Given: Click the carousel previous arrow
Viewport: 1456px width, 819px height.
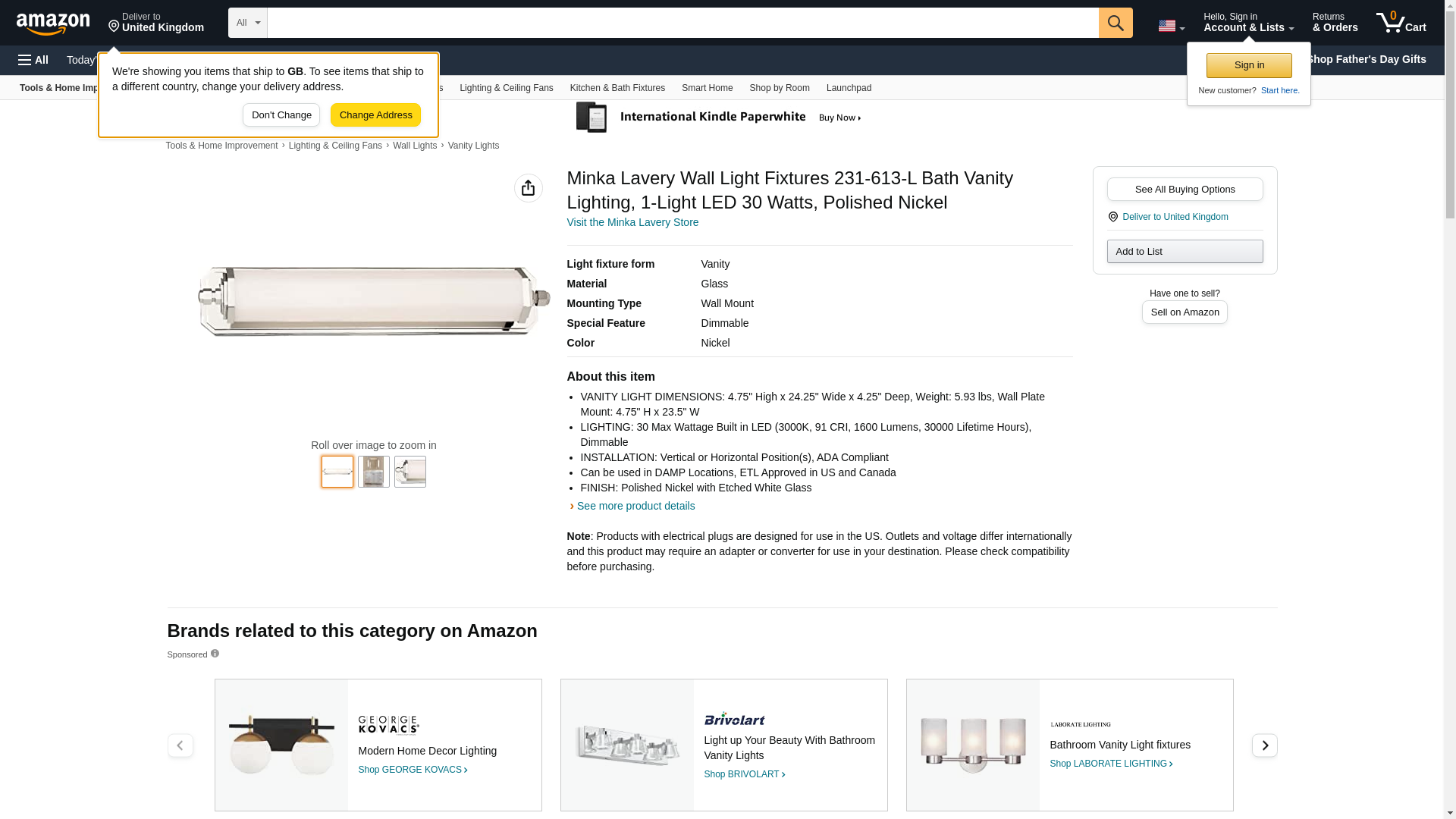Looking at the screenshot, I should click(x=180, y=745).
